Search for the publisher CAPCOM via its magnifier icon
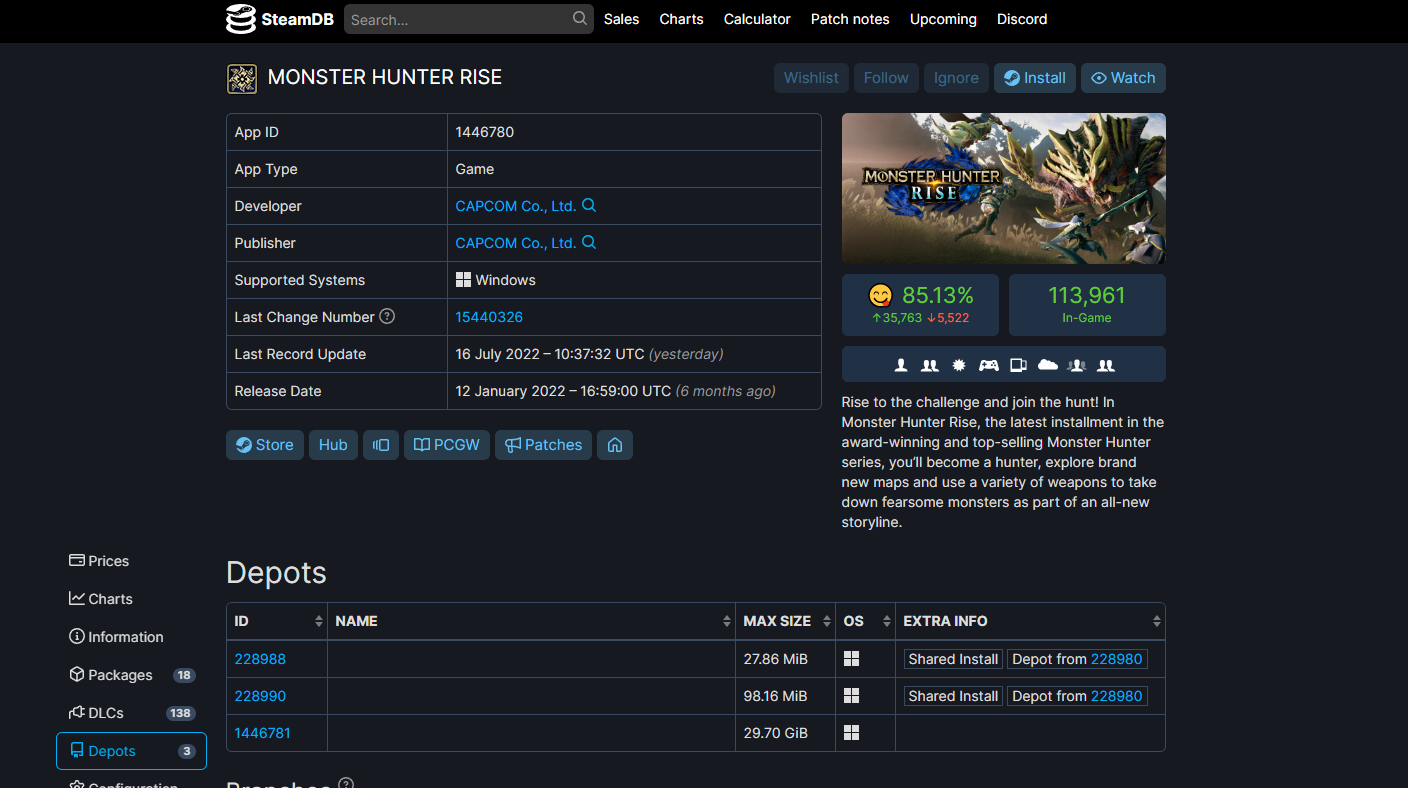Image resolution: width=1408 pixels, height=788 pixels. tap(589, 242)
